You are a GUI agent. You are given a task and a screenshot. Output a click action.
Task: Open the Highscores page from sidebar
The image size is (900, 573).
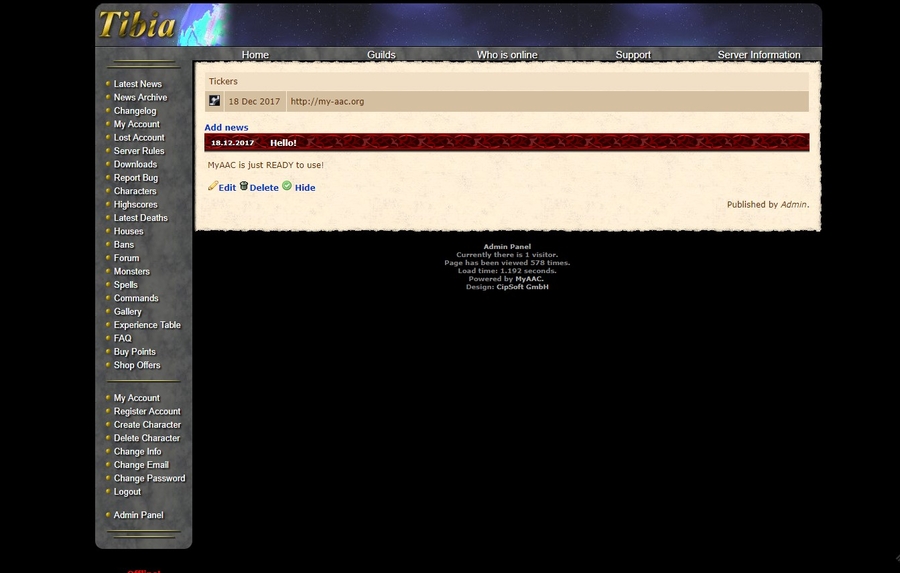coord(135,204)
